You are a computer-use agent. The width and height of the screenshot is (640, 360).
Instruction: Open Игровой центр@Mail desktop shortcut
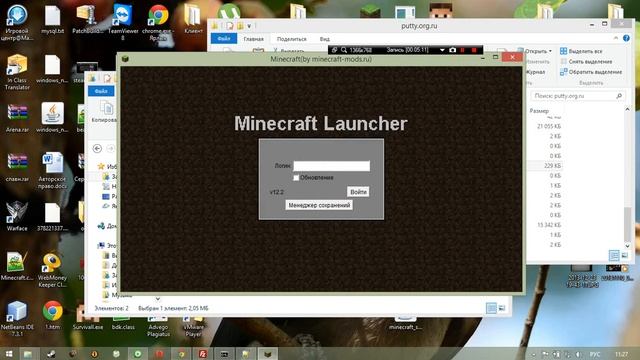tap(17, 23)
